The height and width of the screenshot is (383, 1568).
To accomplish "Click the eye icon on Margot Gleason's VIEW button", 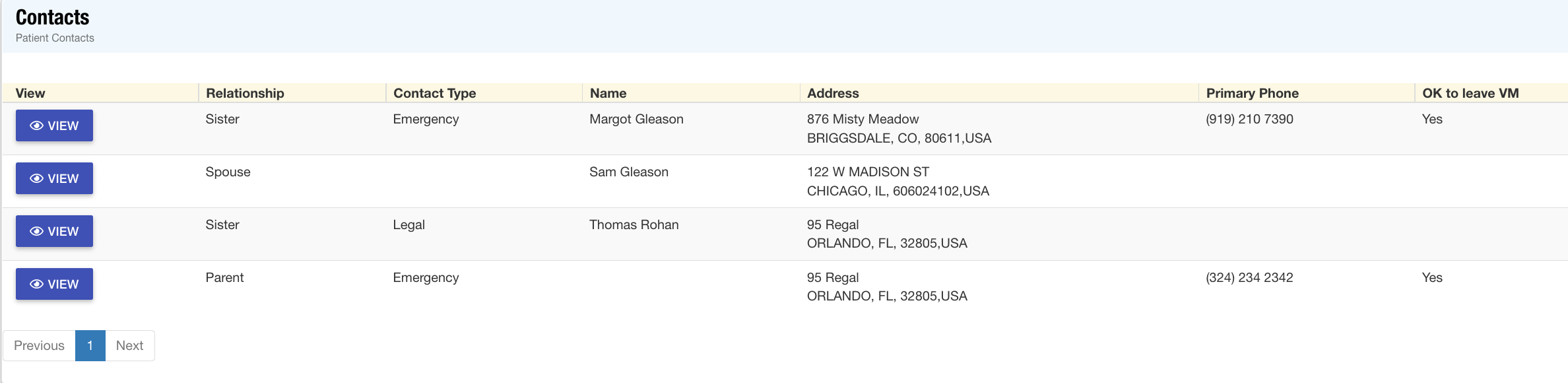I will (39, 125).
